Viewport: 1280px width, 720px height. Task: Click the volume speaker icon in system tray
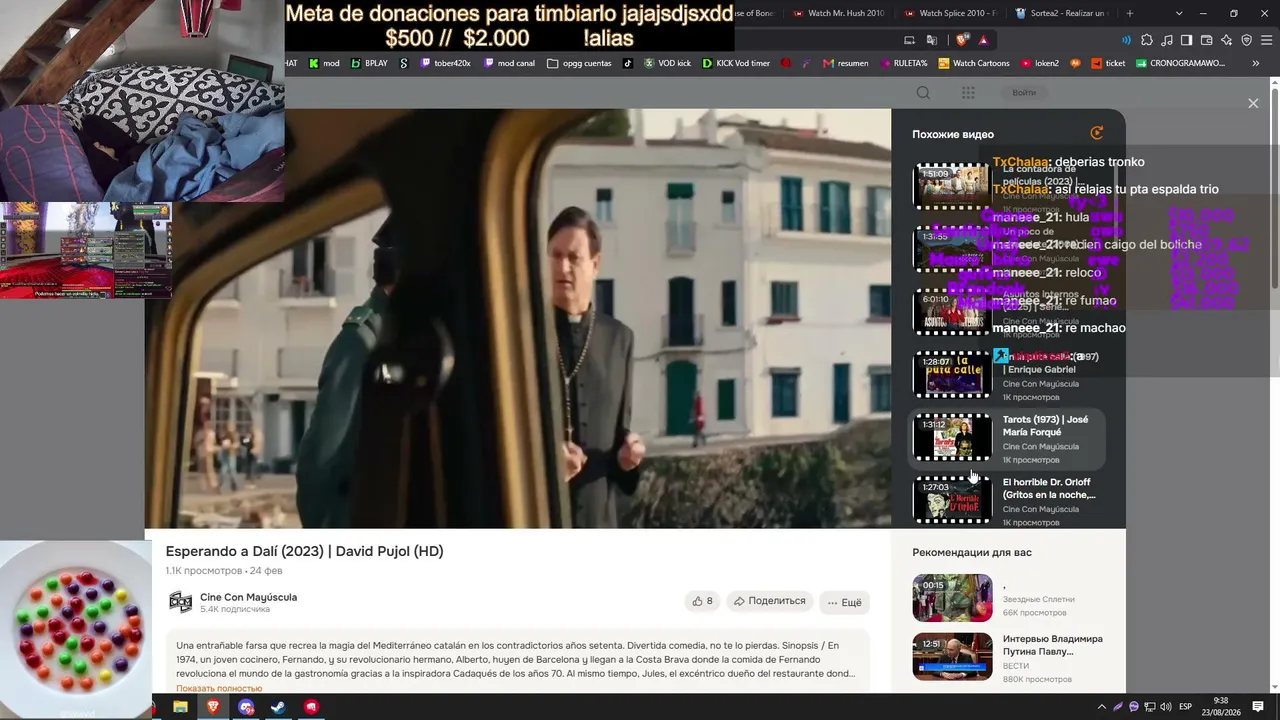[1166, 707]
